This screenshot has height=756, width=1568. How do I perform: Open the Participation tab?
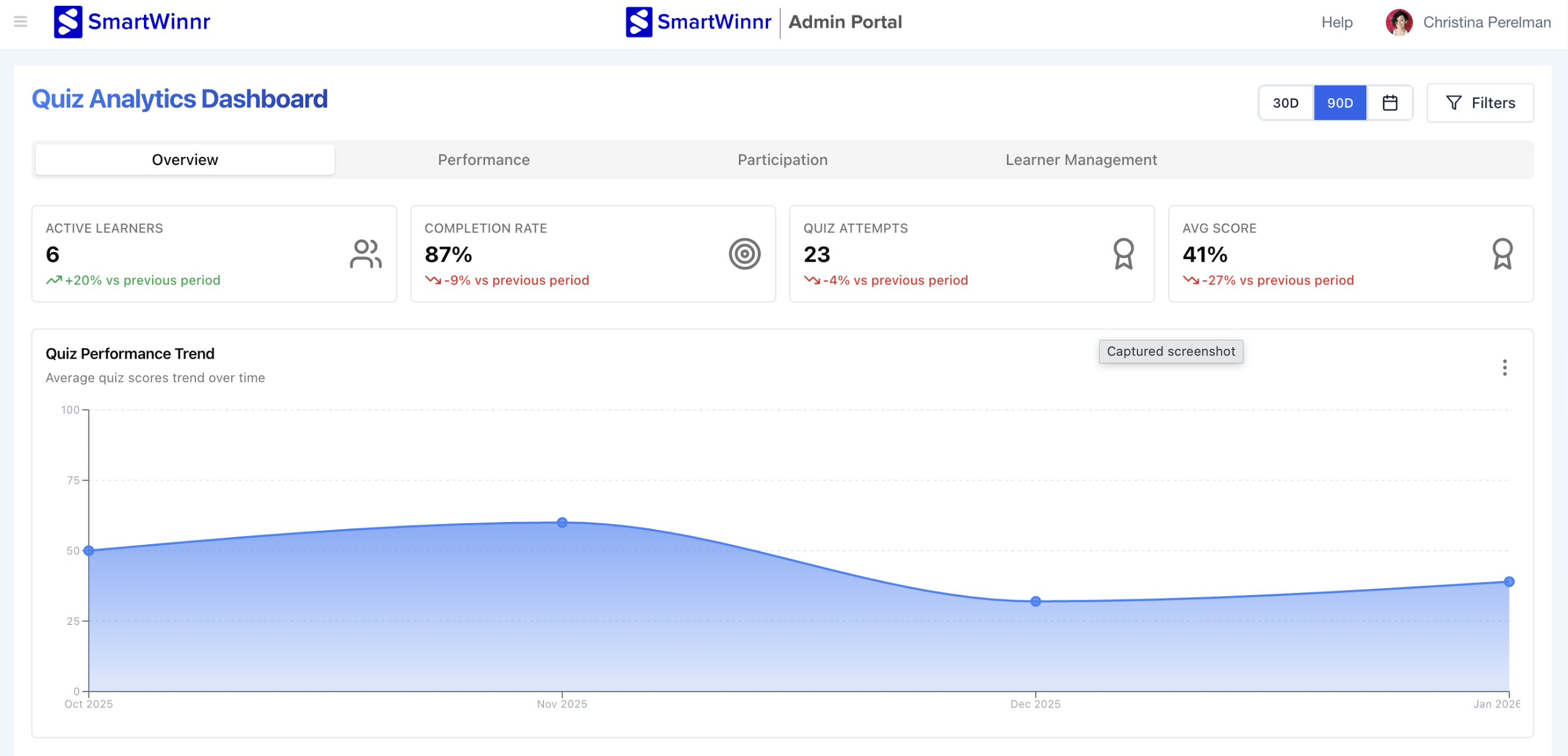(x=782, y=160)
